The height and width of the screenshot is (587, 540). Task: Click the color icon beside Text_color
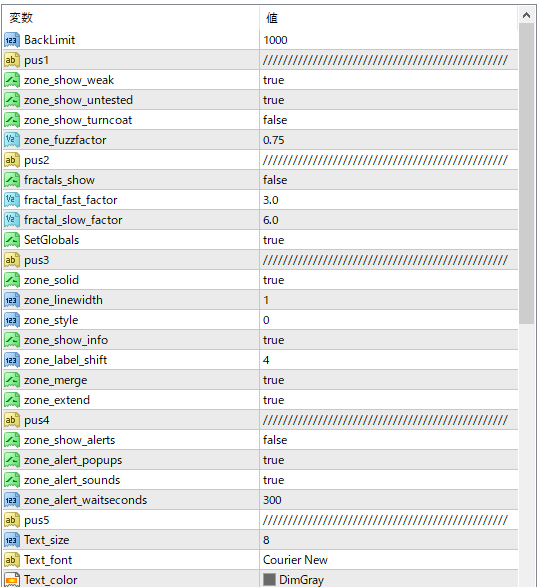click(12, 580)
